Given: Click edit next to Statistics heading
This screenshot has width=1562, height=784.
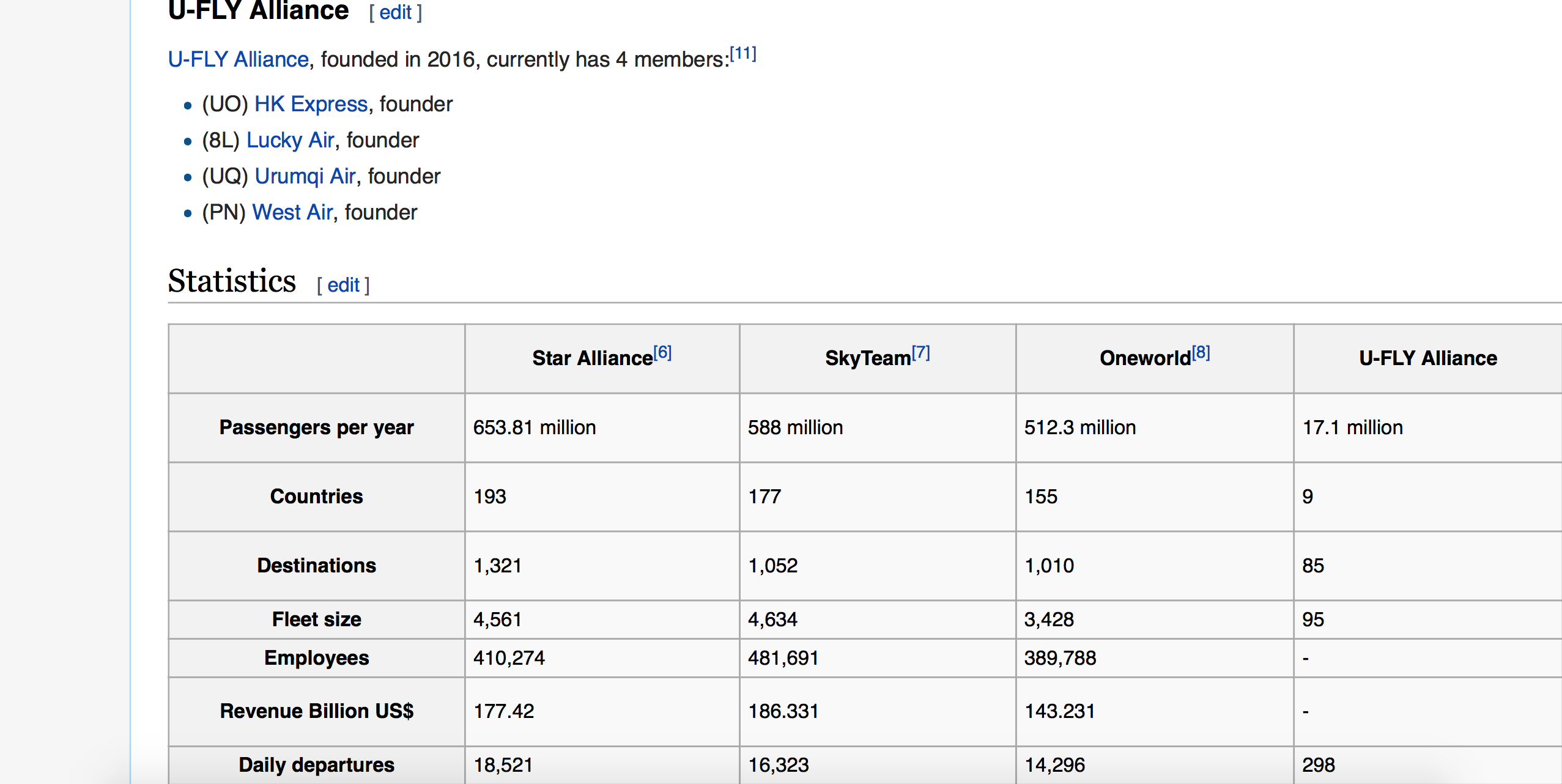Looking at the screenshot, I should click(x=343, y=285).
